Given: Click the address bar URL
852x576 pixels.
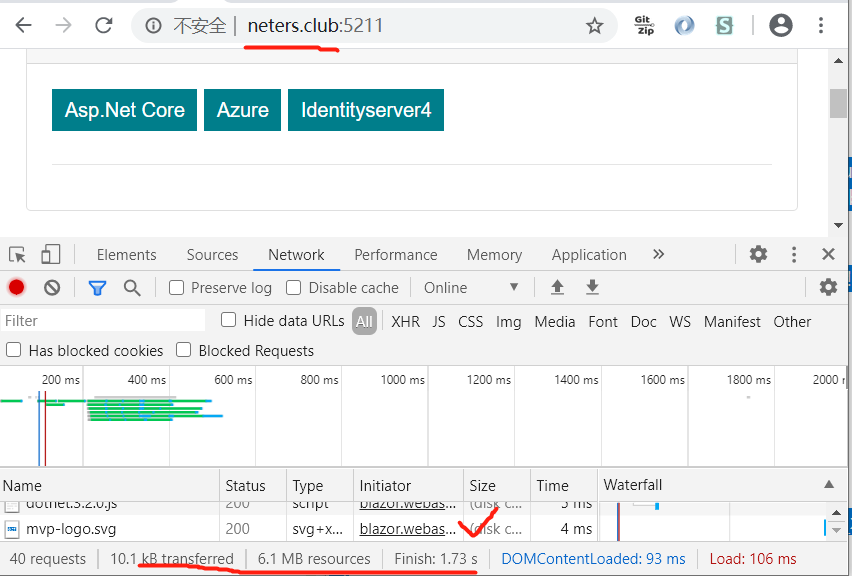Looking at the screenshot, I should [315, 26].
